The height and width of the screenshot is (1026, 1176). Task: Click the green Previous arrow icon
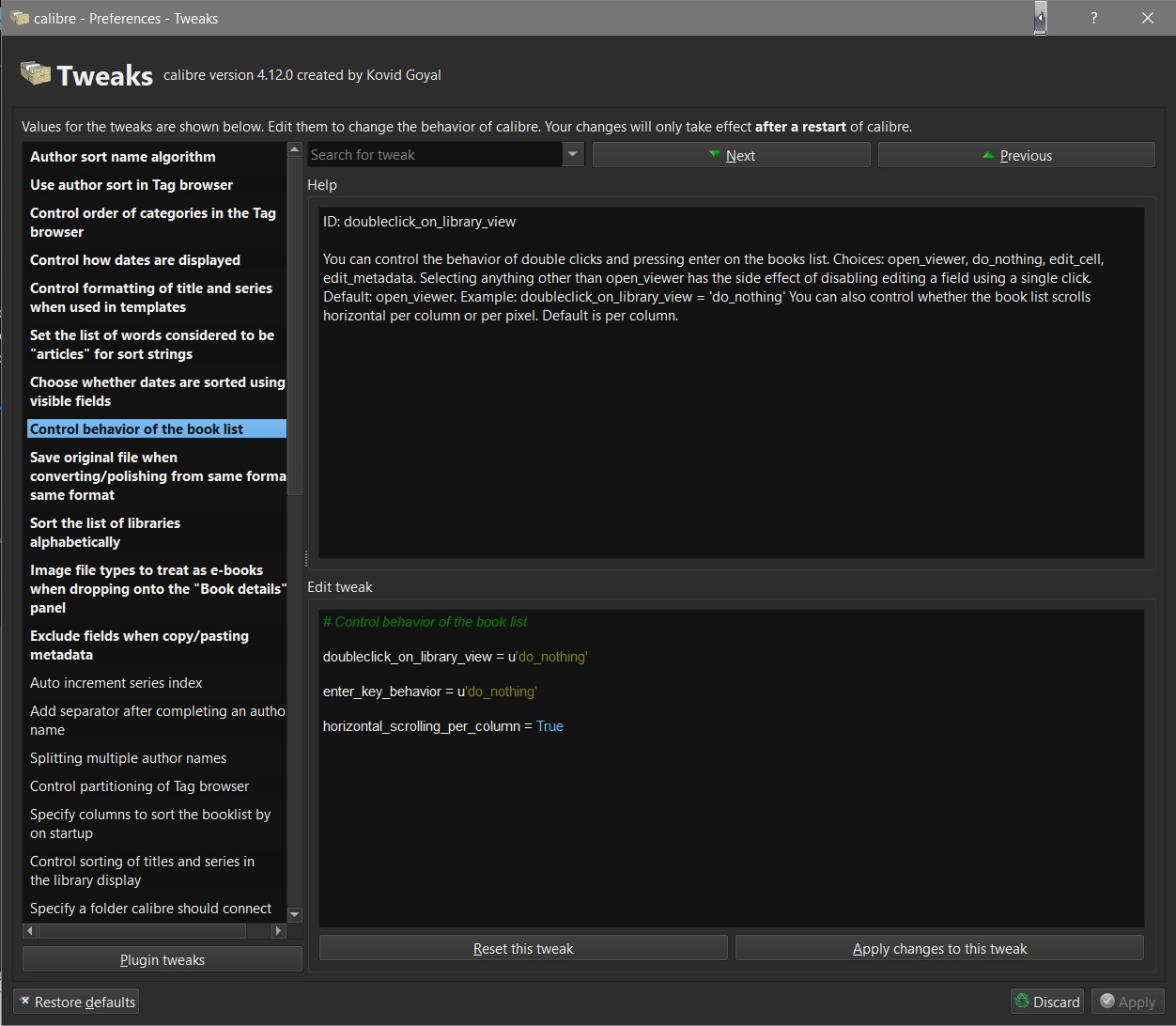point(988,155)
